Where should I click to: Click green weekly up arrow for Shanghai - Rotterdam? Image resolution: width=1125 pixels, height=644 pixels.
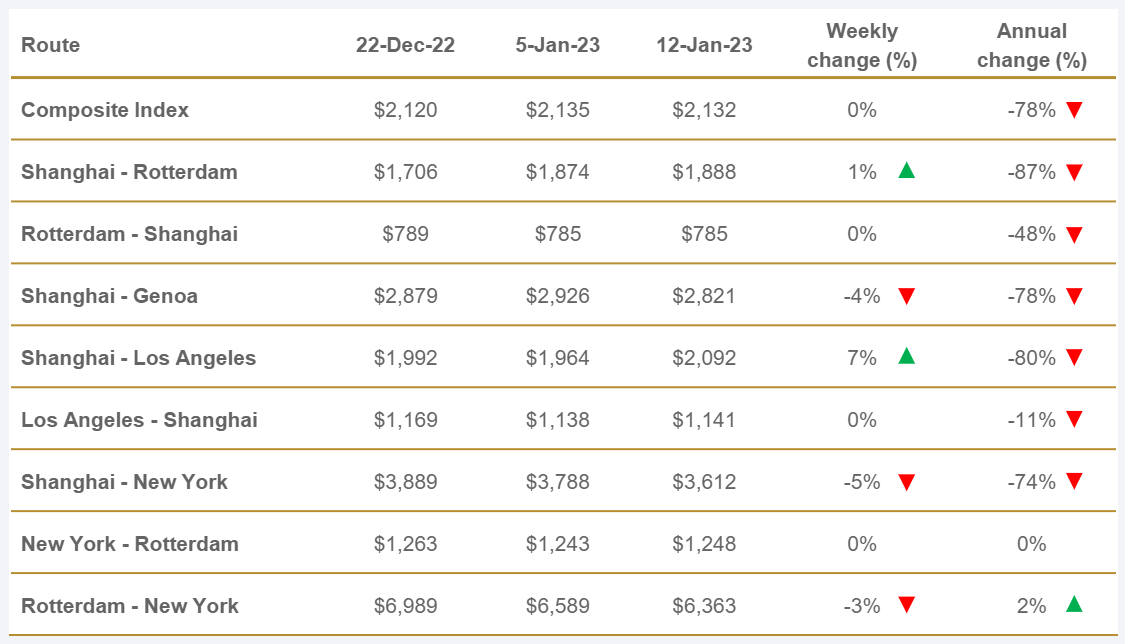tap(906, 171)
